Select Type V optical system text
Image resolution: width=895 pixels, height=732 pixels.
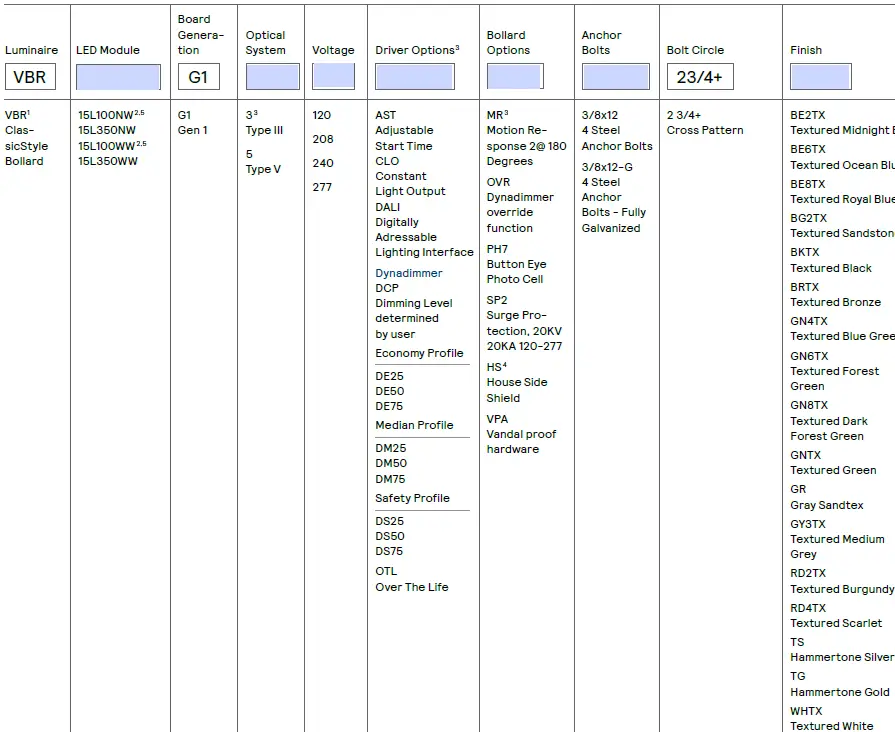pos(263,169)
